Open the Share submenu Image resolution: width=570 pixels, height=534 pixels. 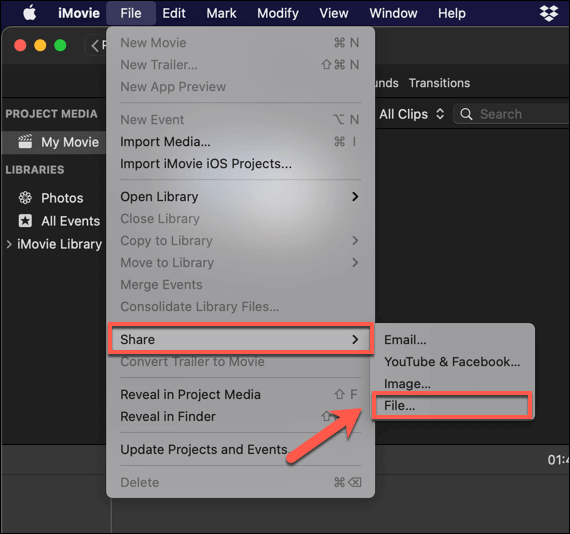pyautogui.click(x=241, y=339)
